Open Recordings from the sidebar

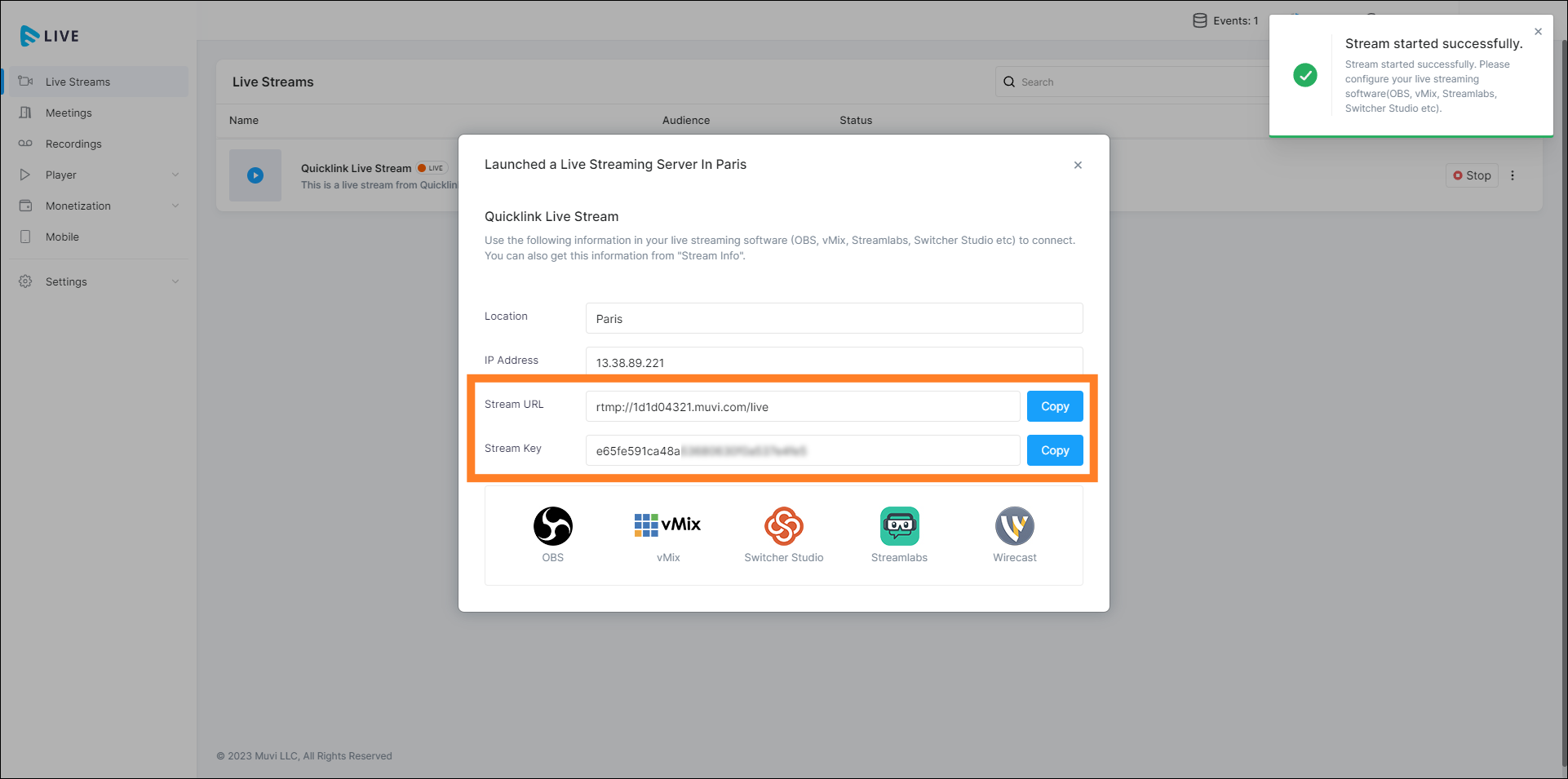click(73, 144)
